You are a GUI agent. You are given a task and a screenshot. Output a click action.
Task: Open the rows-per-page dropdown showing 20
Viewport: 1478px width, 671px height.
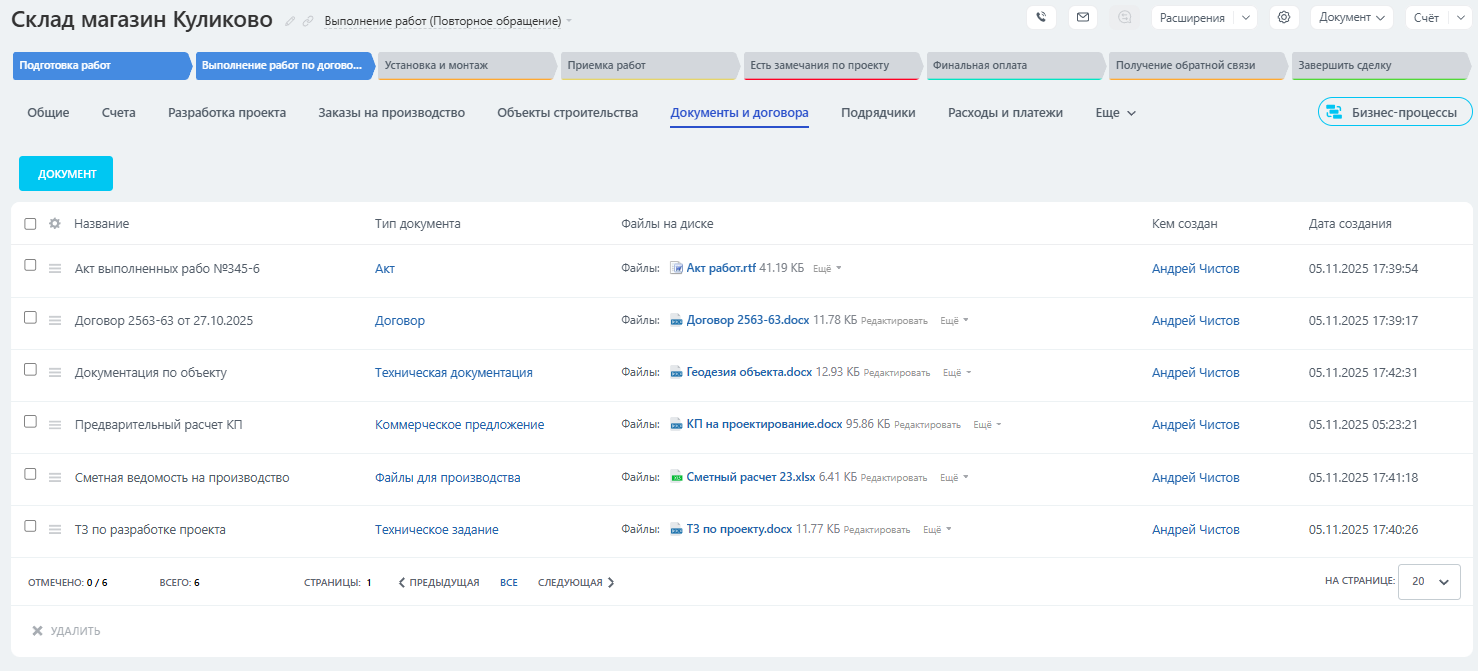pyautogui.click(x=1429, y=581)
